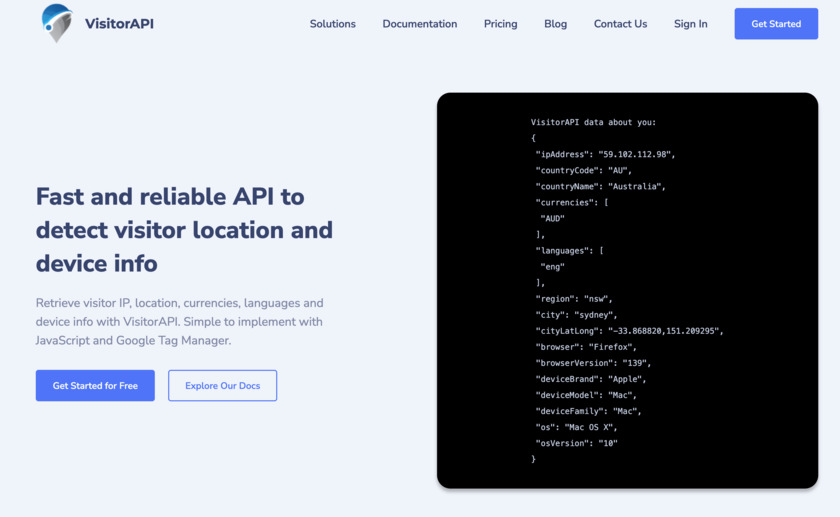The image size is (840, 517).
Task: Click Sign In in the navigation
Action: coord(691,24)
